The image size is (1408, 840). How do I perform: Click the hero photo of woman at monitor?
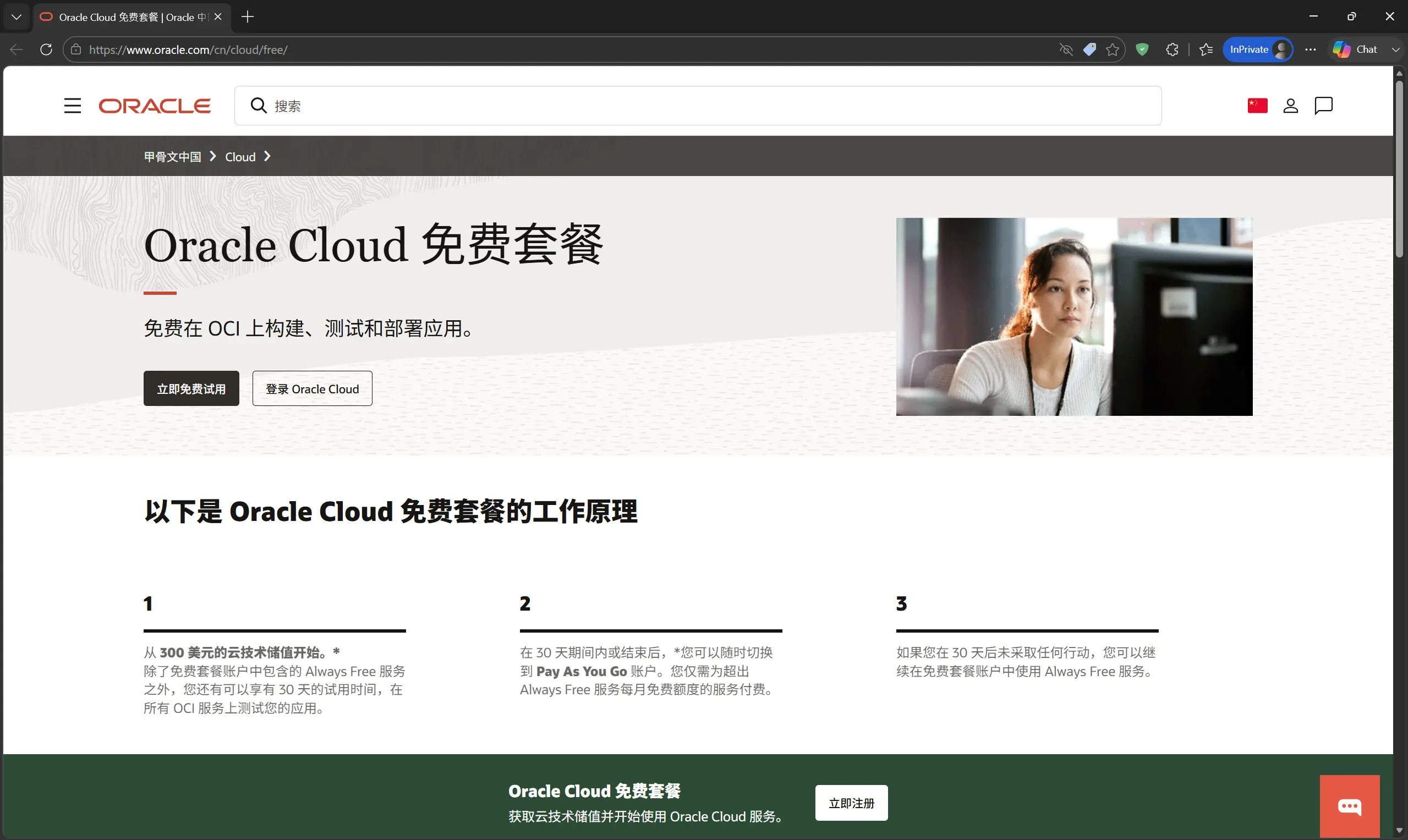[x=1074, y=316]
